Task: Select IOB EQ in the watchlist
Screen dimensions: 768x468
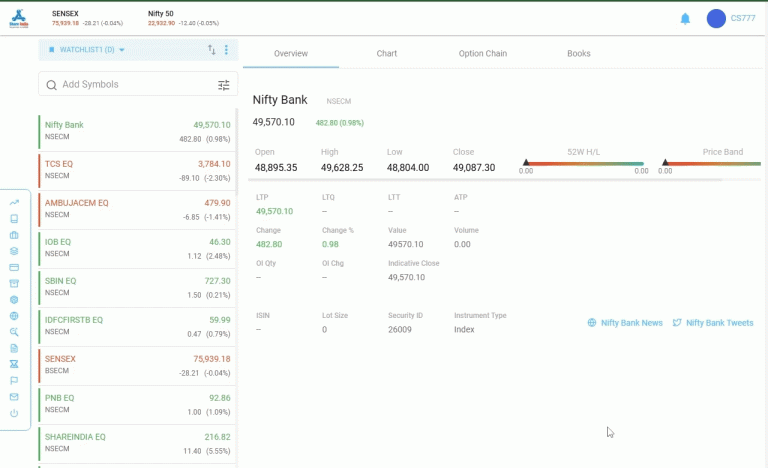Action: (x=137, y=249)
